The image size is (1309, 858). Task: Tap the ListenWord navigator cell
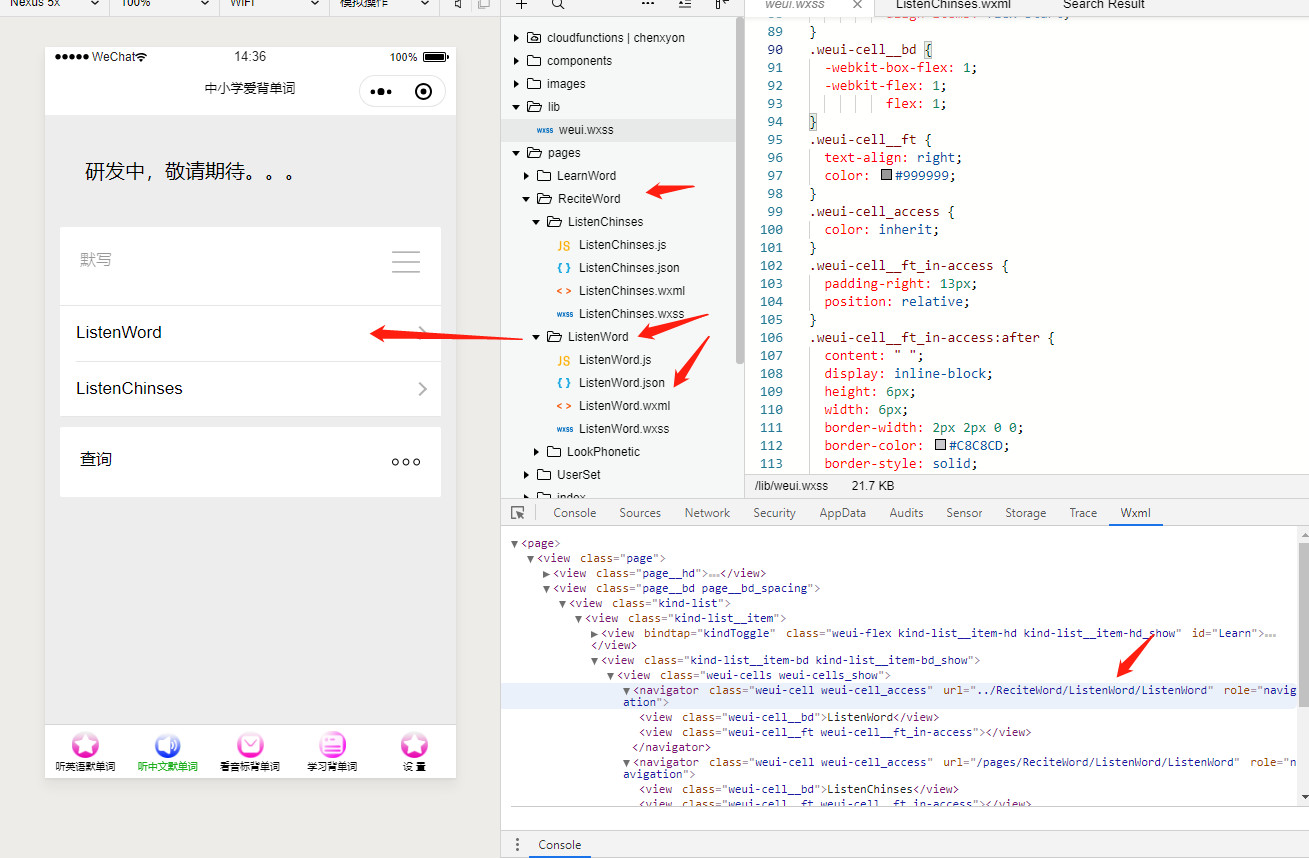click(x=250, y=333)
